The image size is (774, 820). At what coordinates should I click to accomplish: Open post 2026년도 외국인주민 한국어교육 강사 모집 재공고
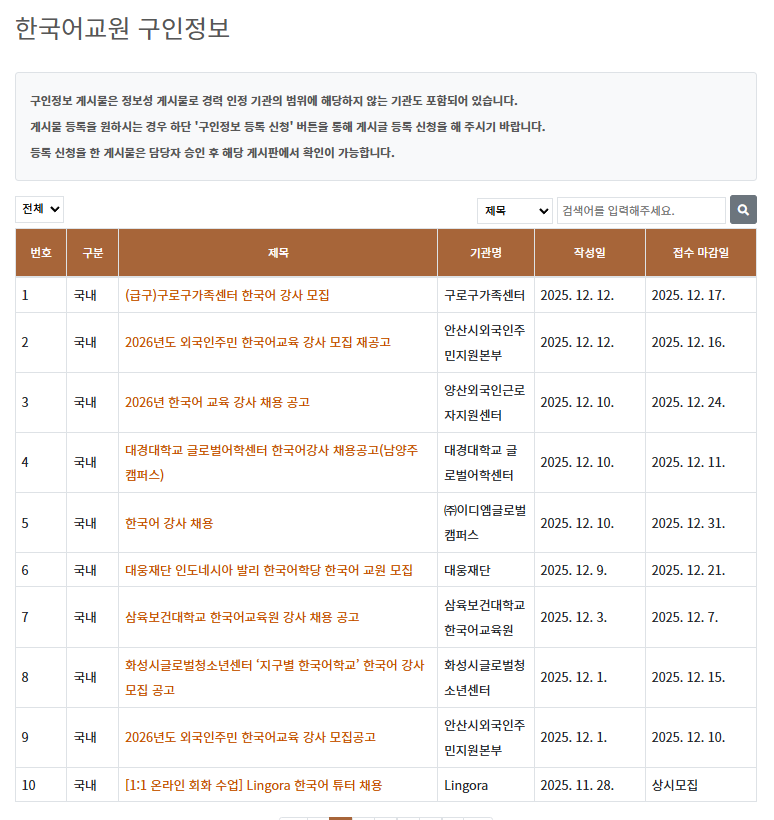[258, 343]
